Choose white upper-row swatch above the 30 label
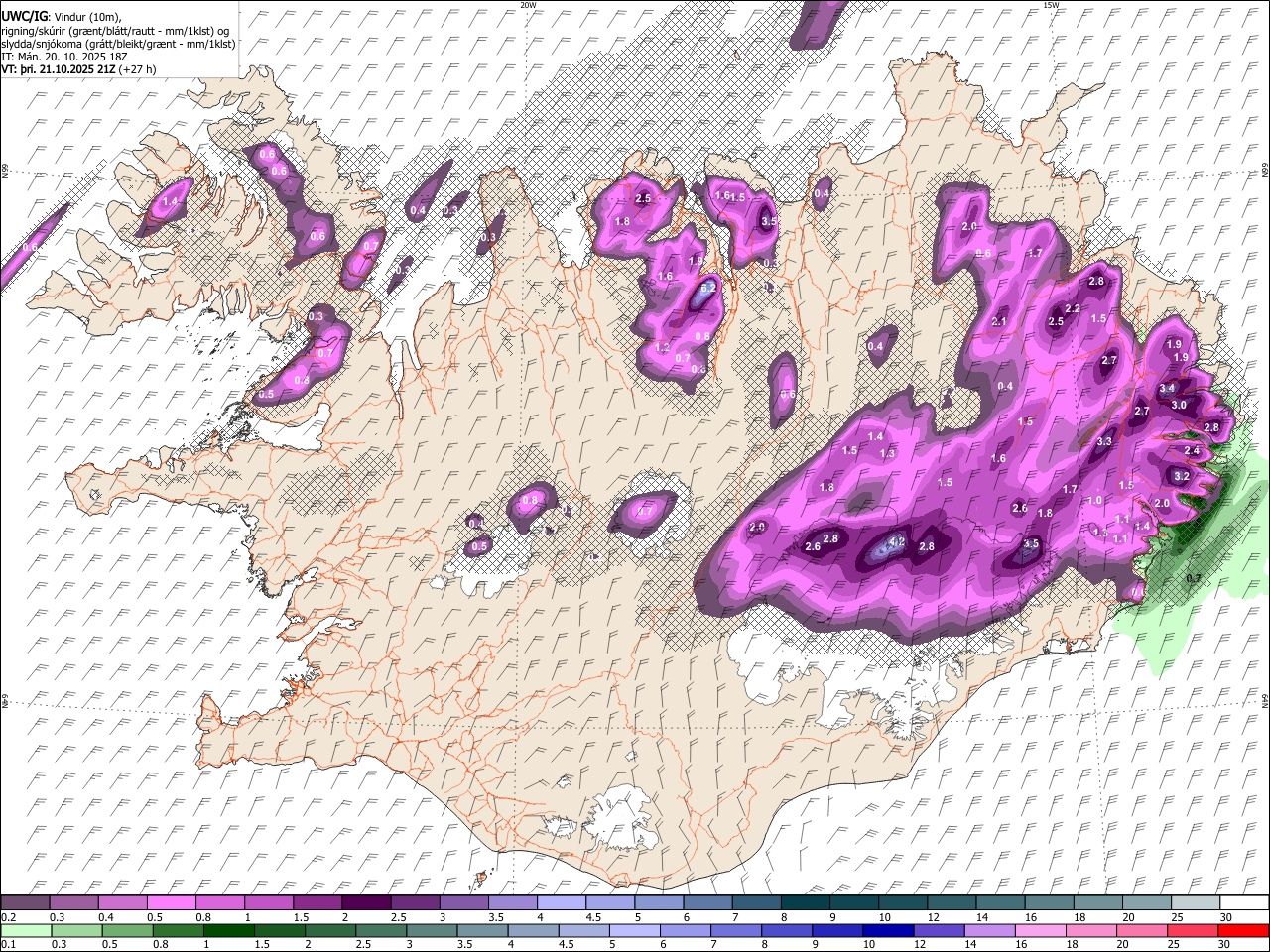Viewport: 1270px width, 952px height. coord(1244,903)
